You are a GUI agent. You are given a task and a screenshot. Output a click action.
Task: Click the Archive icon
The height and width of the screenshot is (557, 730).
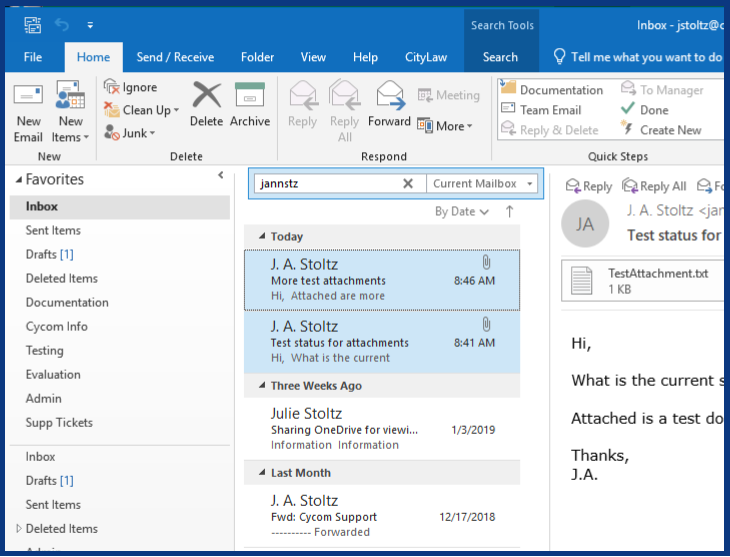point(250,95)
